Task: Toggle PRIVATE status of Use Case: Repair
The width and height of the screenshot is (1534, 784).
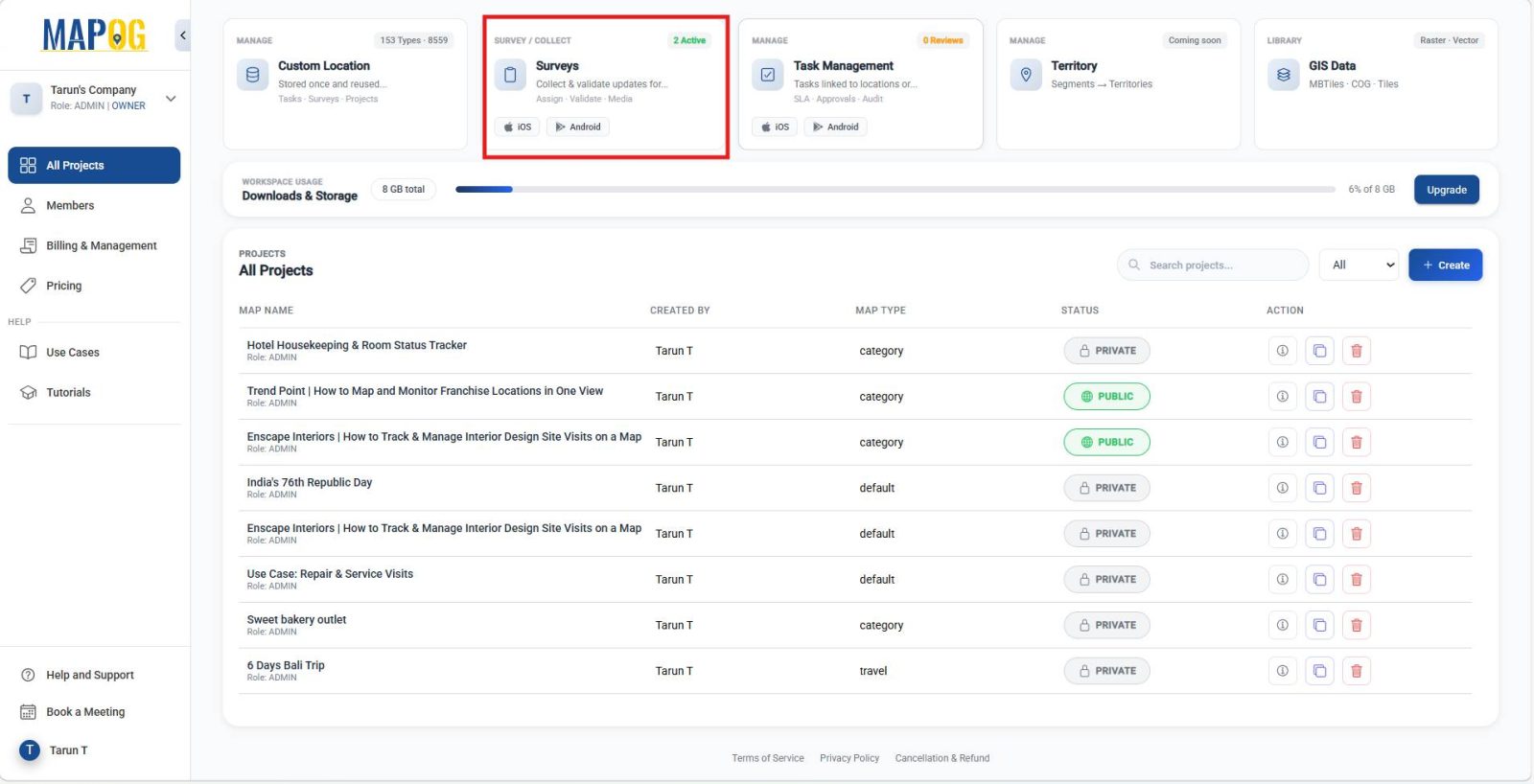Action: (1106, 580)
